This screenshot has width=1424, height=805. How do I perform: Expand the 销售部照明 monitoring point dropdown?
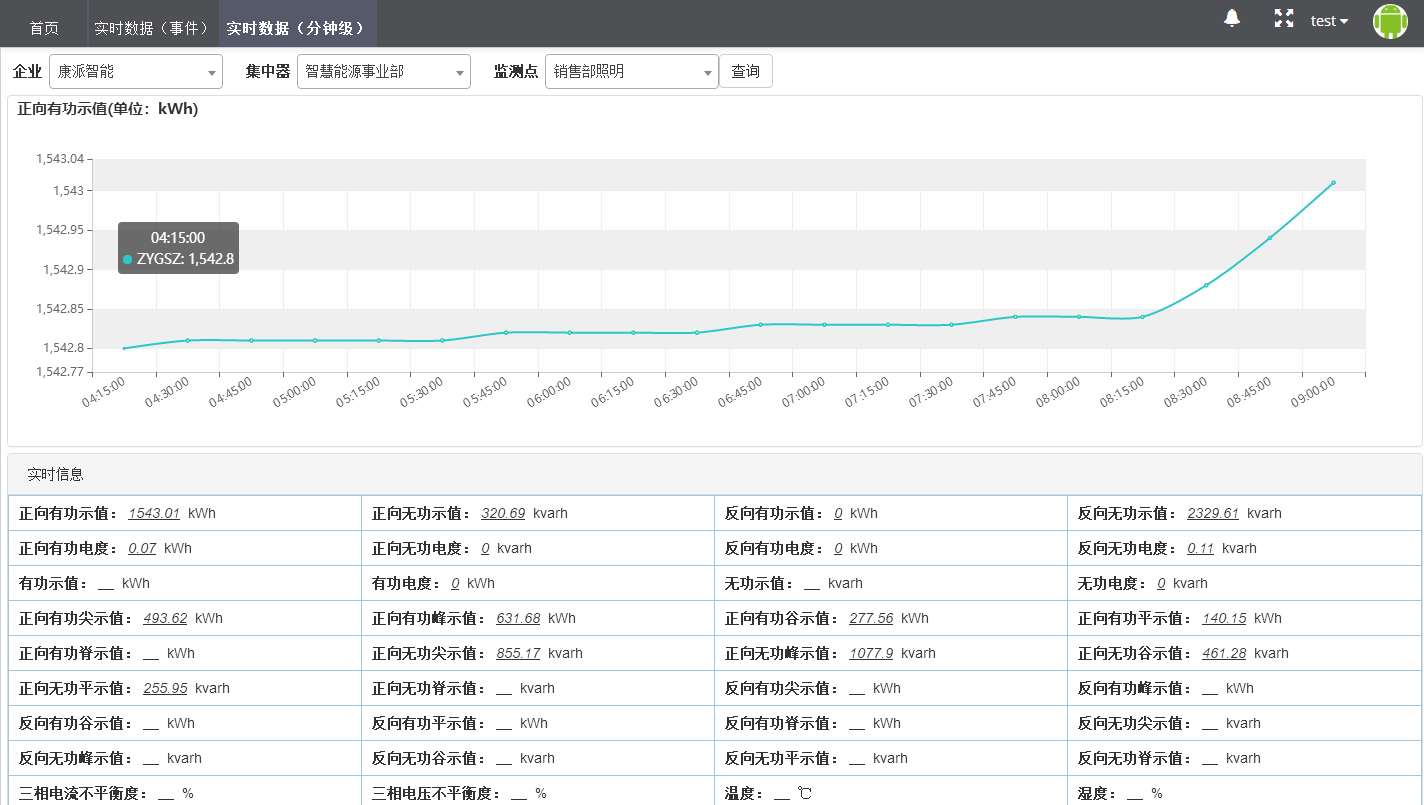631,72
